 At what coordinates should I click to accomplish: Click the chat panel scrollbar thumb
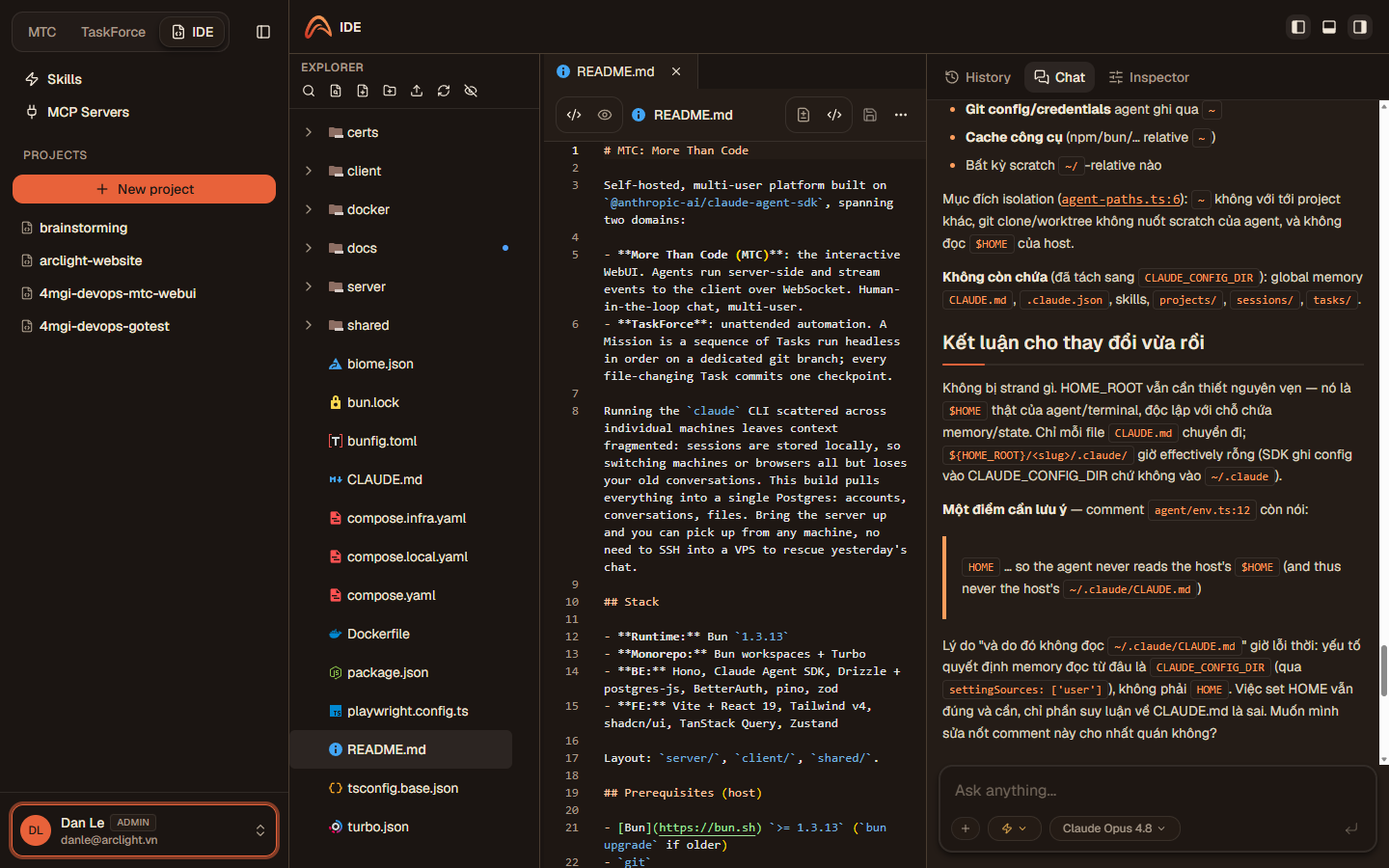1384,670
